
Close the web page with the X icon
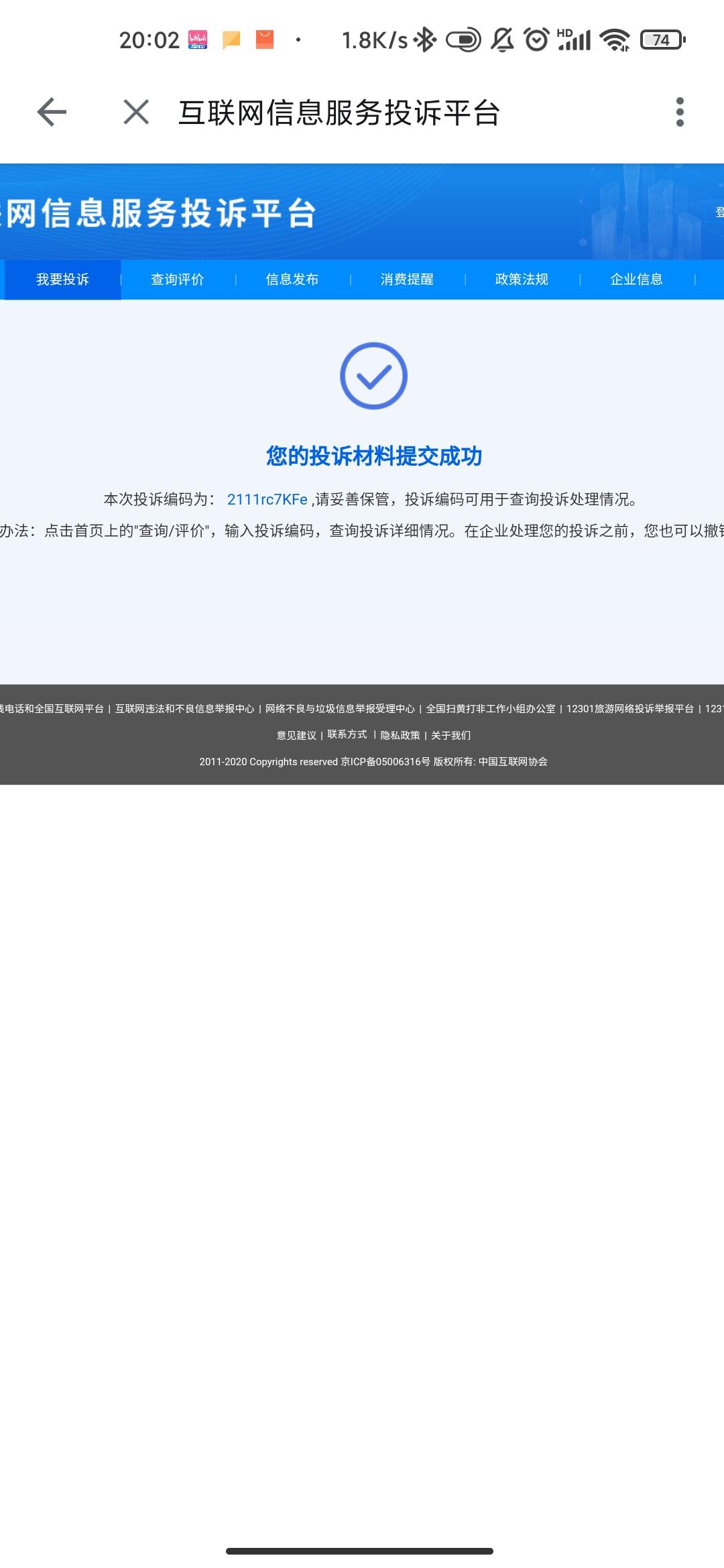click(x=136, y=112)
